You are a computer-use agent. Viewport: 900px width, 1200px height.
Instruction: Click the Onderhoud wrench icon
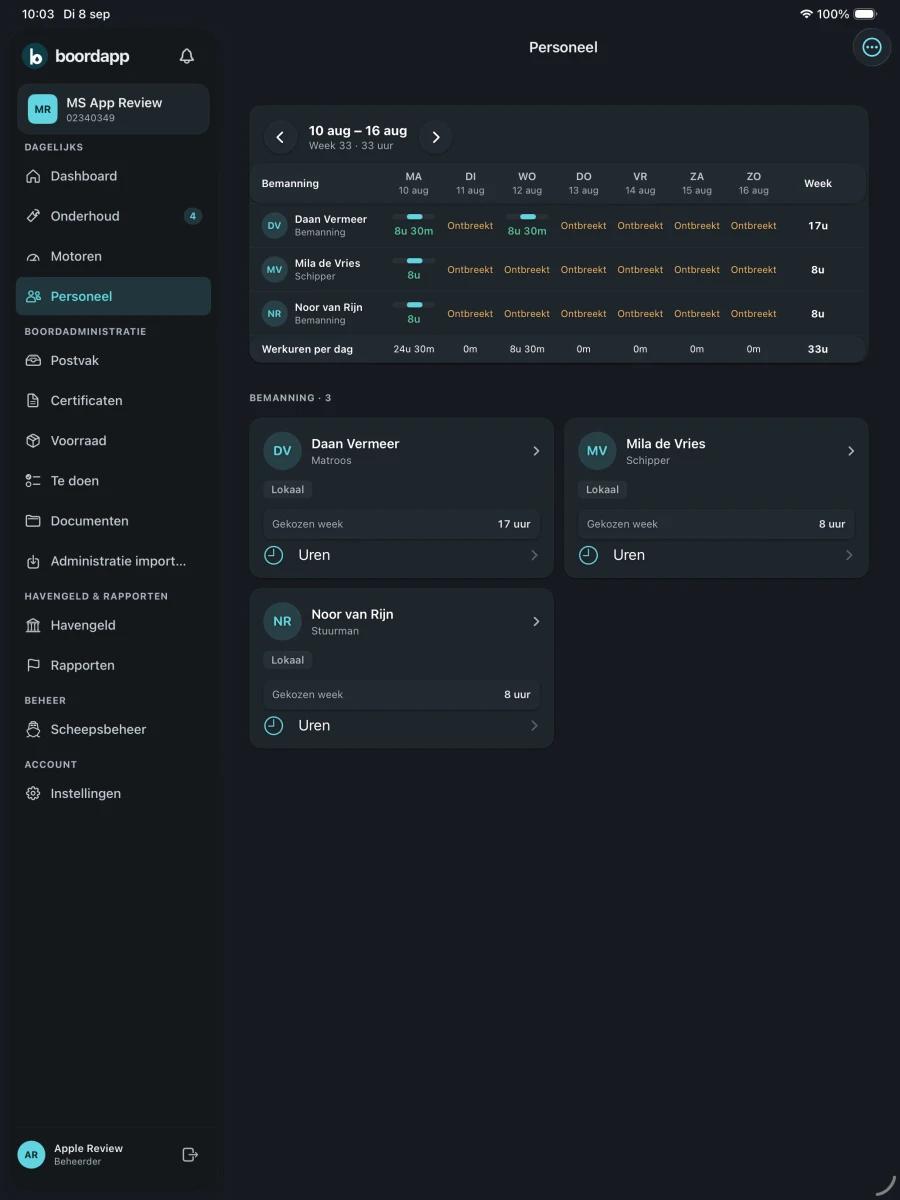tap(33, 216)
